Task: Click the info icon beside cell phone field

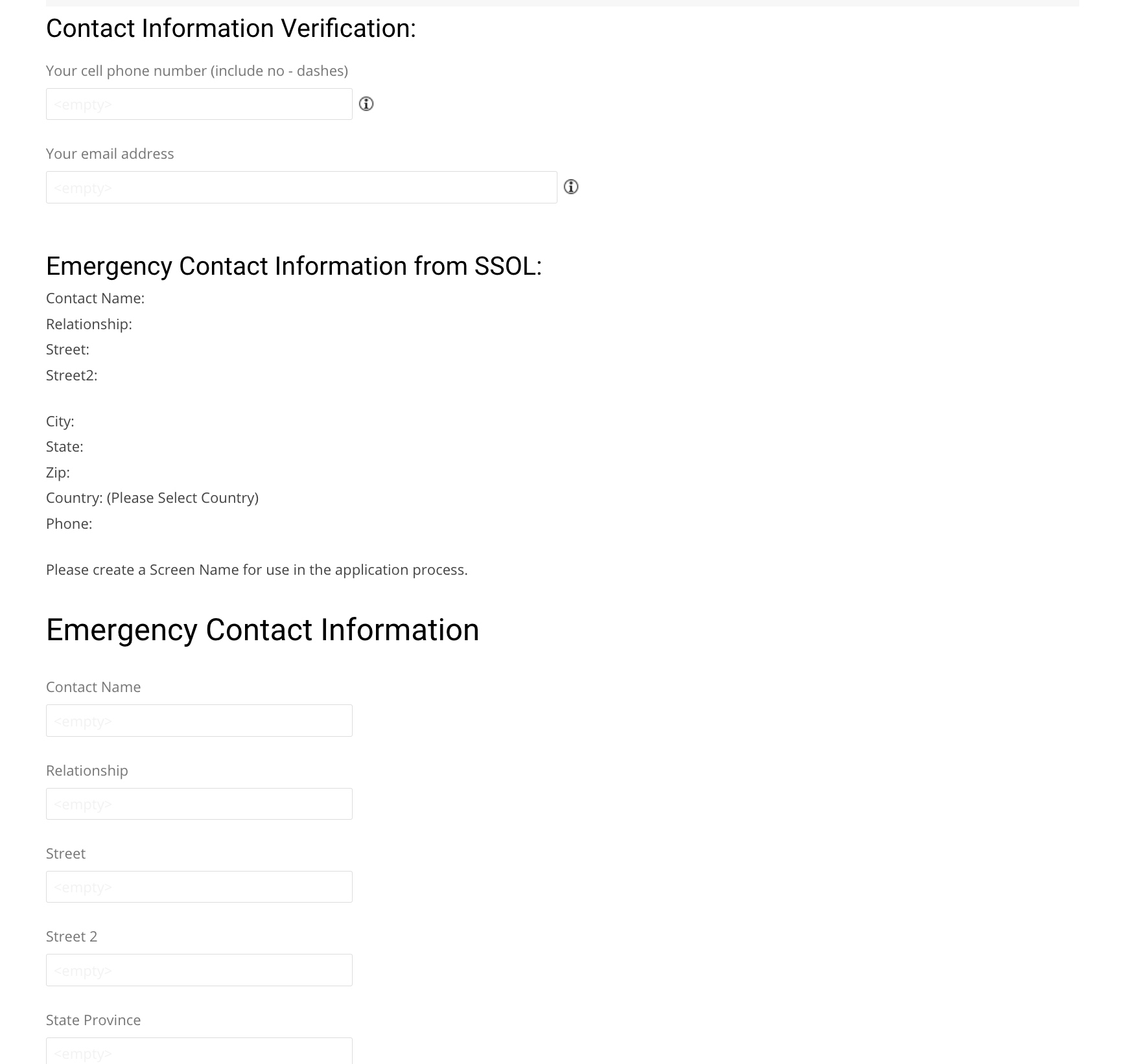Action: tap(366, 104)
